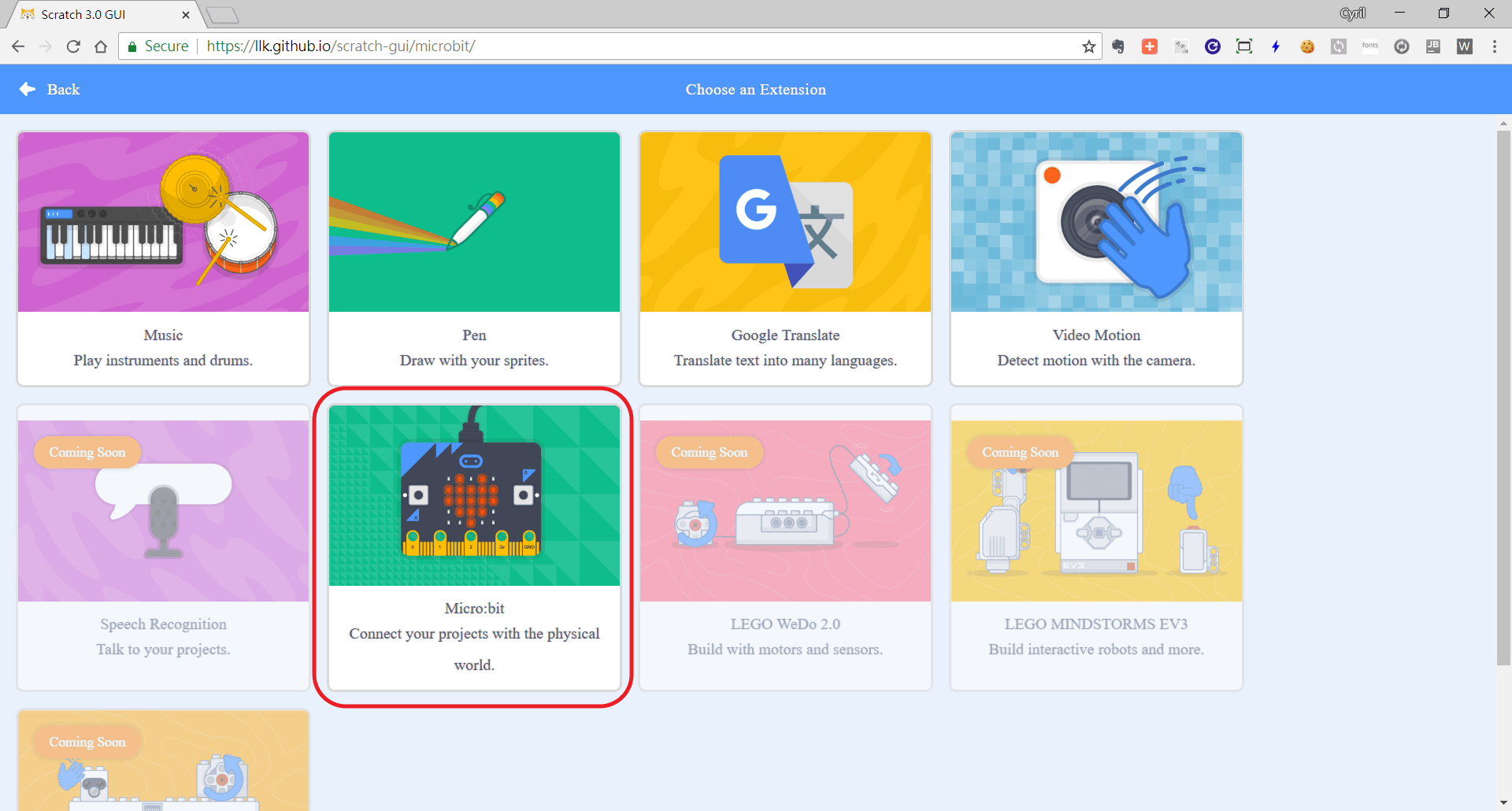Click the page scrollbar thumb
The height and width of the screenshot is (811, 1512).
point(1503,398)
